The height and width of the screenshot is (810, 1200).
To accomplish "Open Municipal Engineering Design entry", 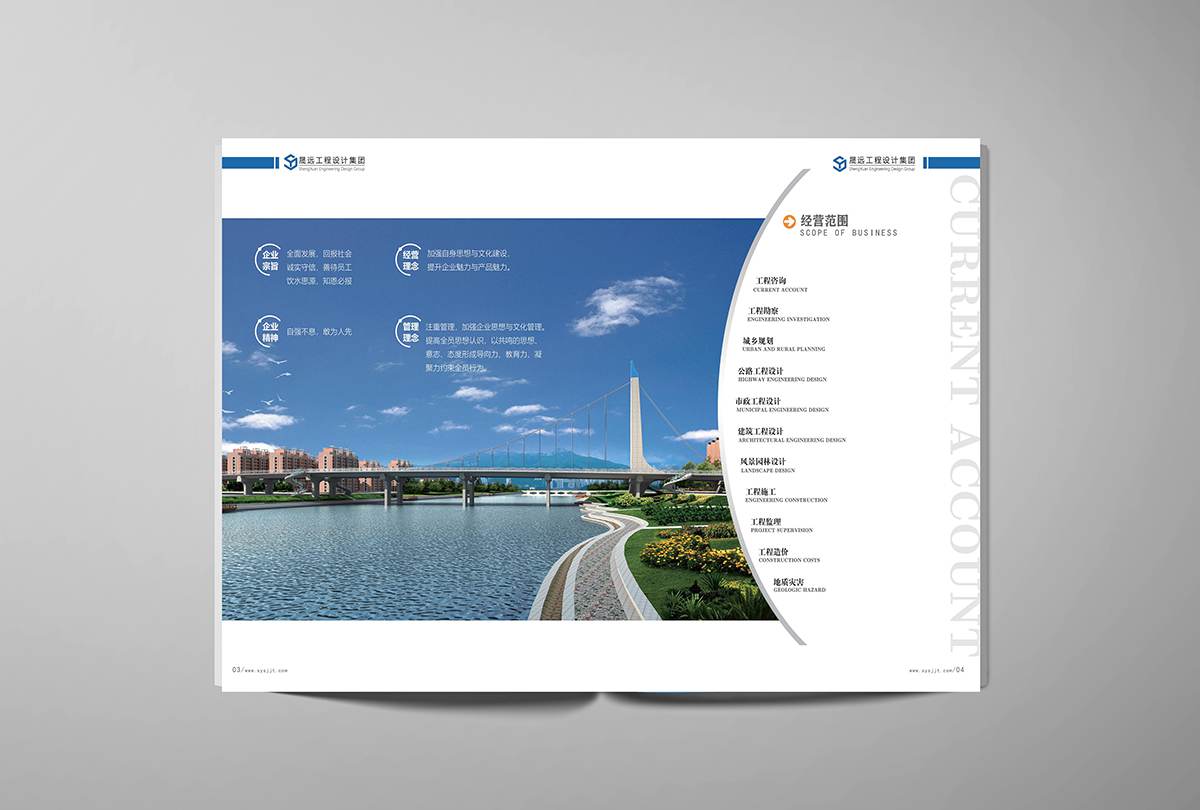I will [781, 404].
